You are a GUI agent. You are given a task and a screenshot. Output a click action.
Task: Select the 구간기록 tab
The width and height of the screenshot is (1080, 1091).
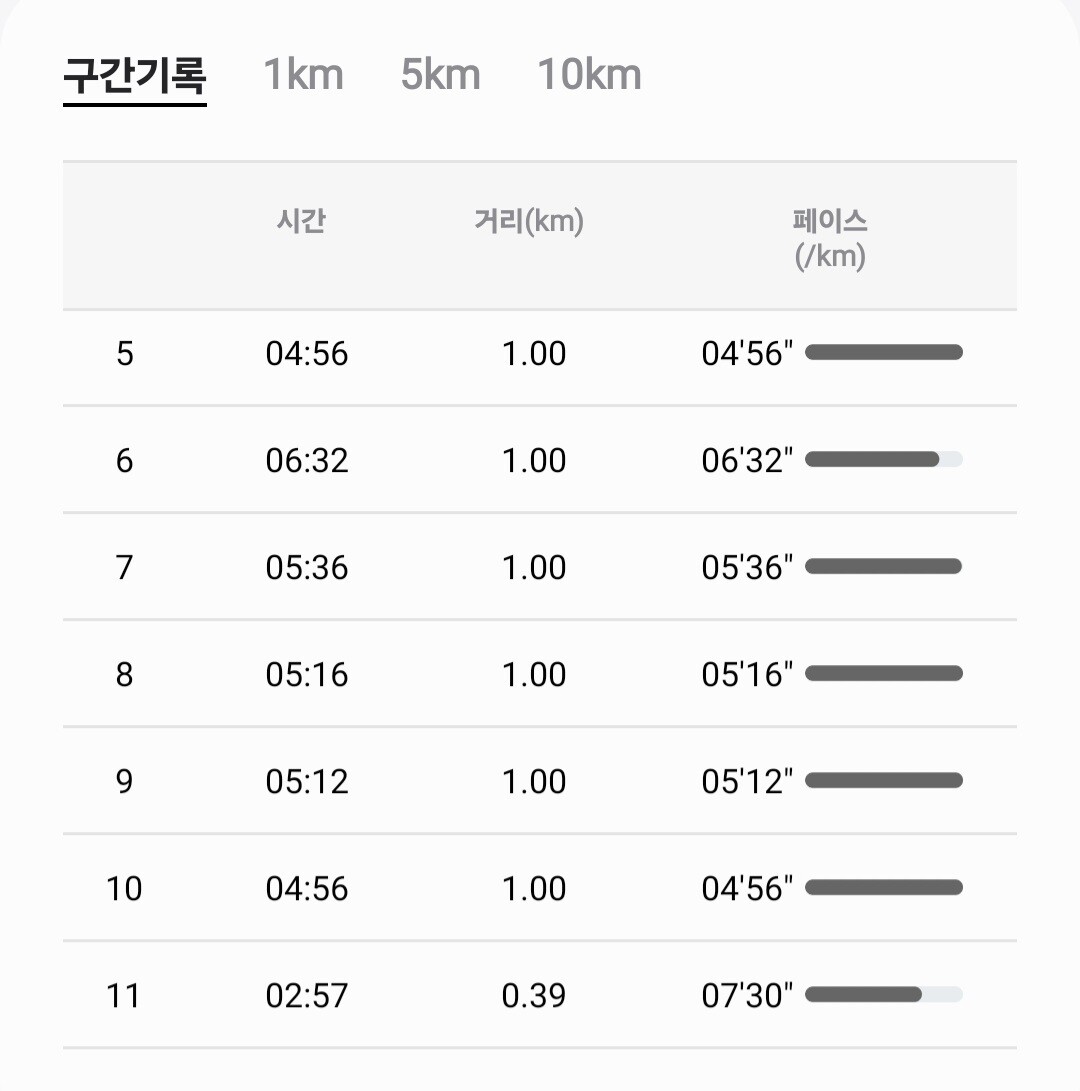135,76
